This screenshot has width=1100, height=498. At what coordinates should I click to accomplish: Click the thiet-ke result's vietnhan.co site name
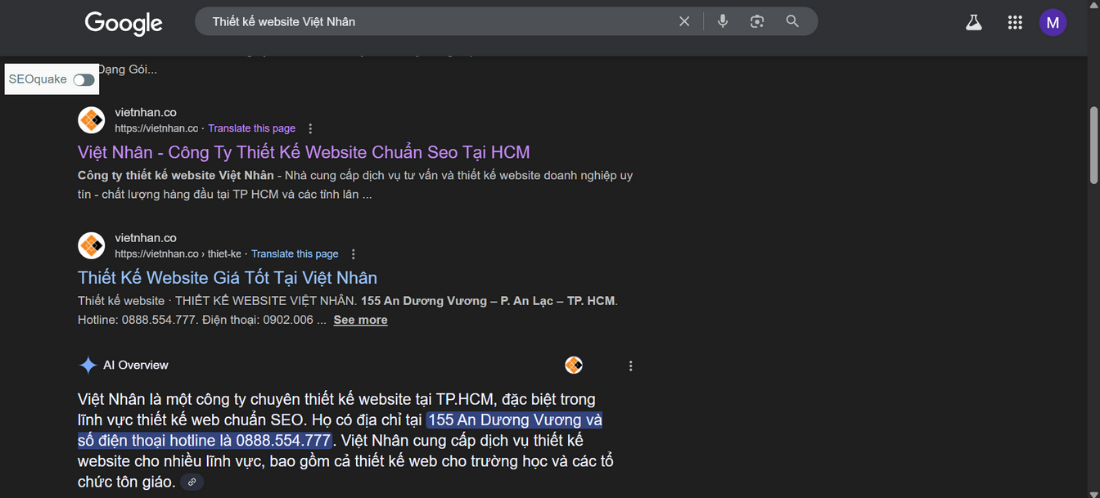pyautogui.click(x=146, y=238)
